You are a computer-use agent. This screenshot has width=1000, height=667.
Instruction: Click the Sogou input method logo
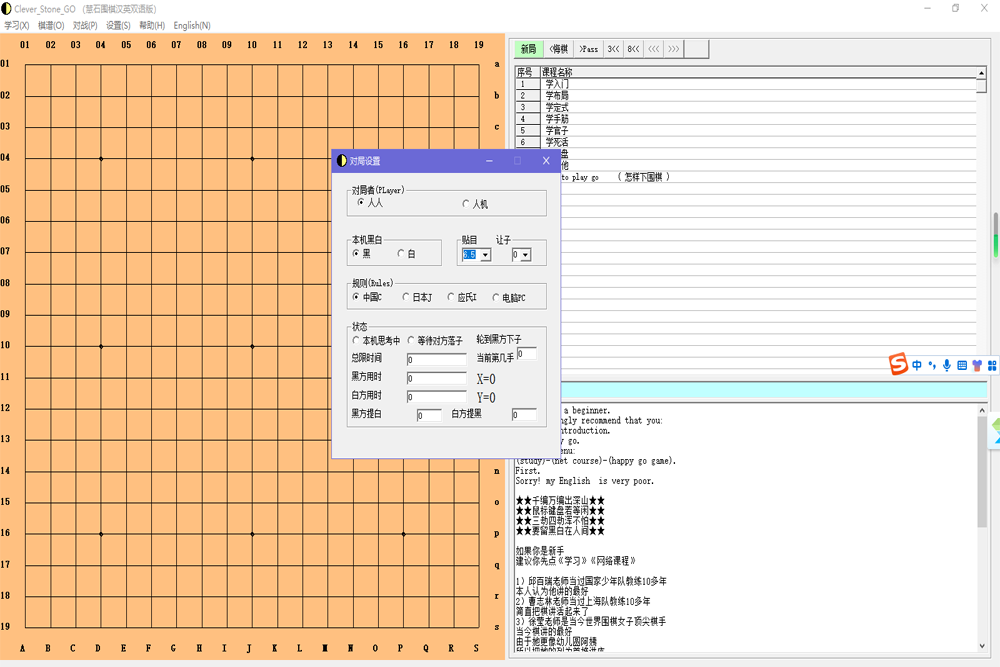pos(898,365)
